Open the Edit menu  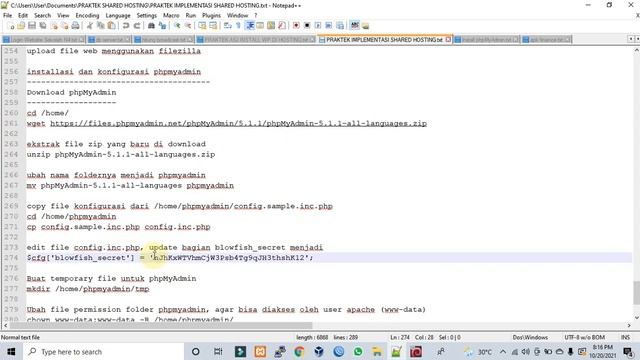tap(23, 16)
